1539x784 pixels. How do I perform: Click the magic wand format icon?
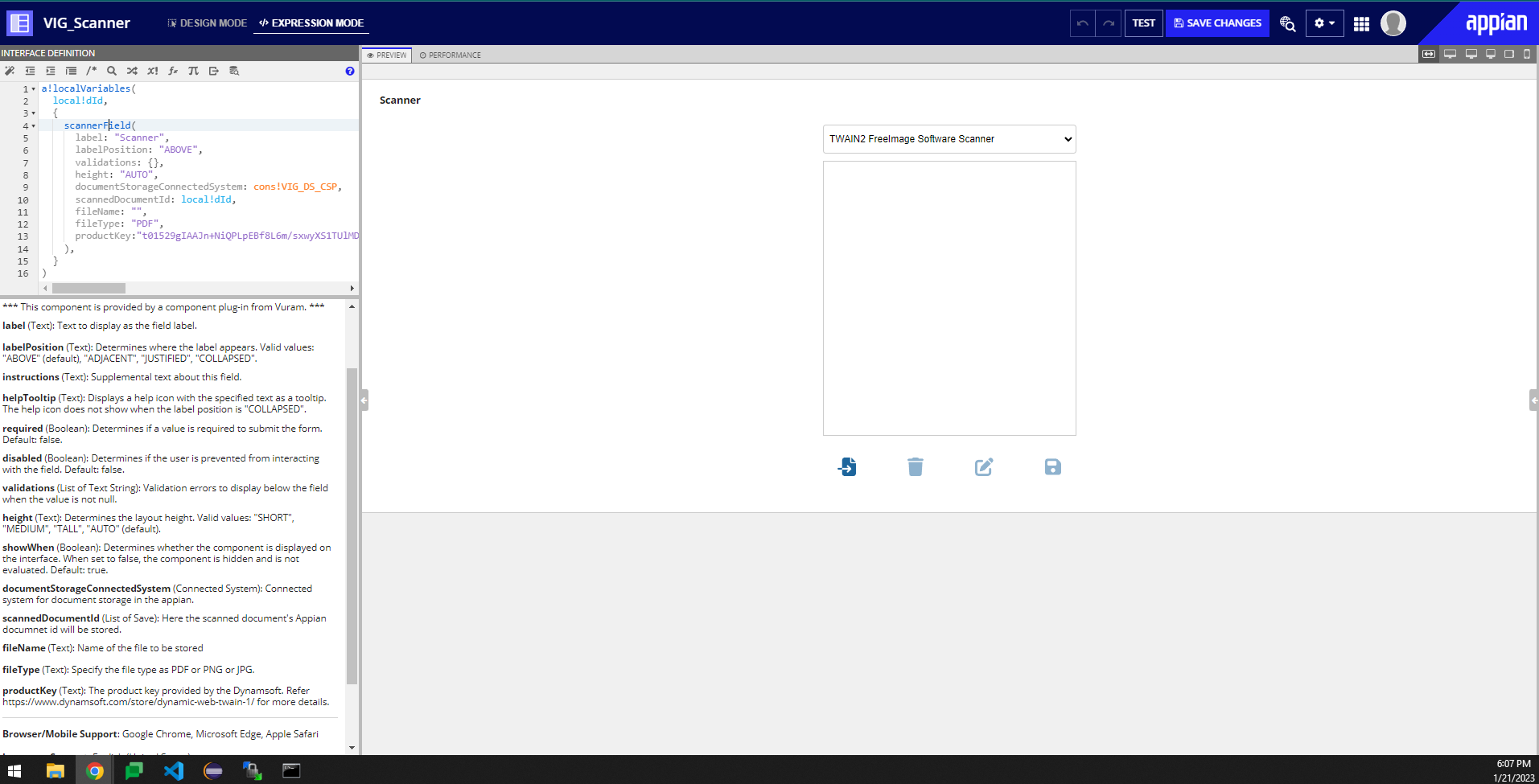coord(10,71)
